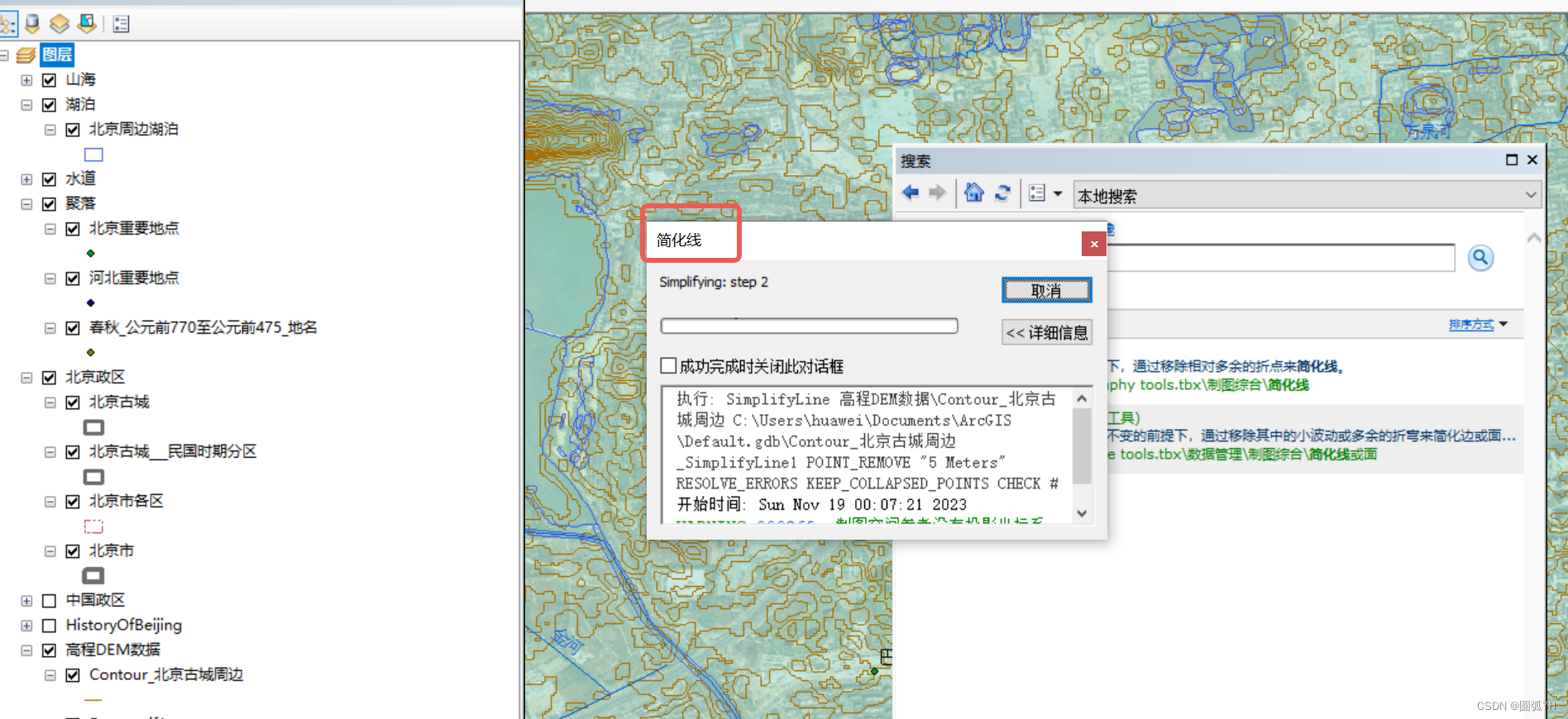Click 北京市各区 dashed red outline symbol
The image size is (1568, 719).
(93, 526)
